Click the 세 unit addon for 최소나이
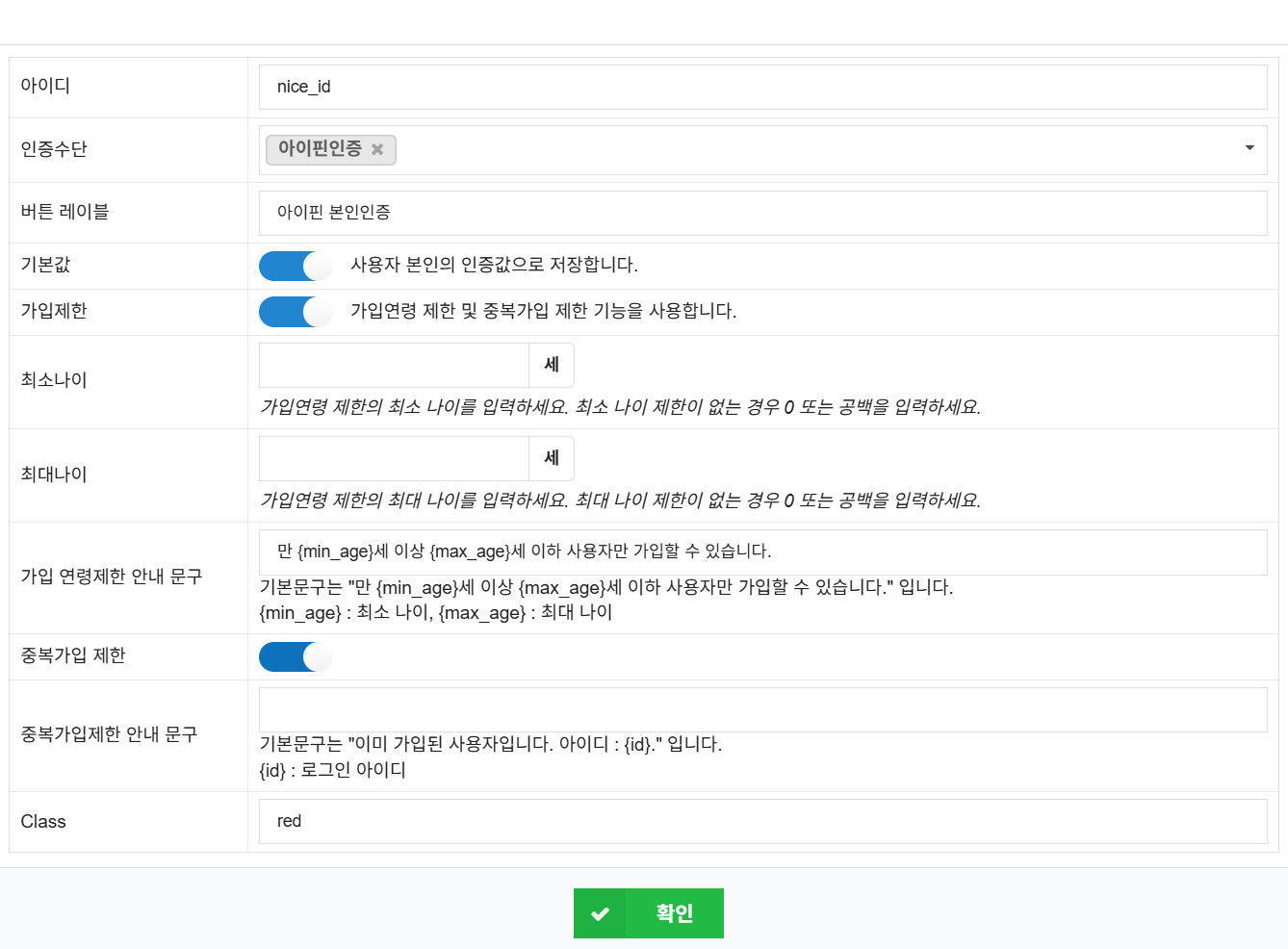The height and width of the screenshot is (949, 1288). (552, 366)
